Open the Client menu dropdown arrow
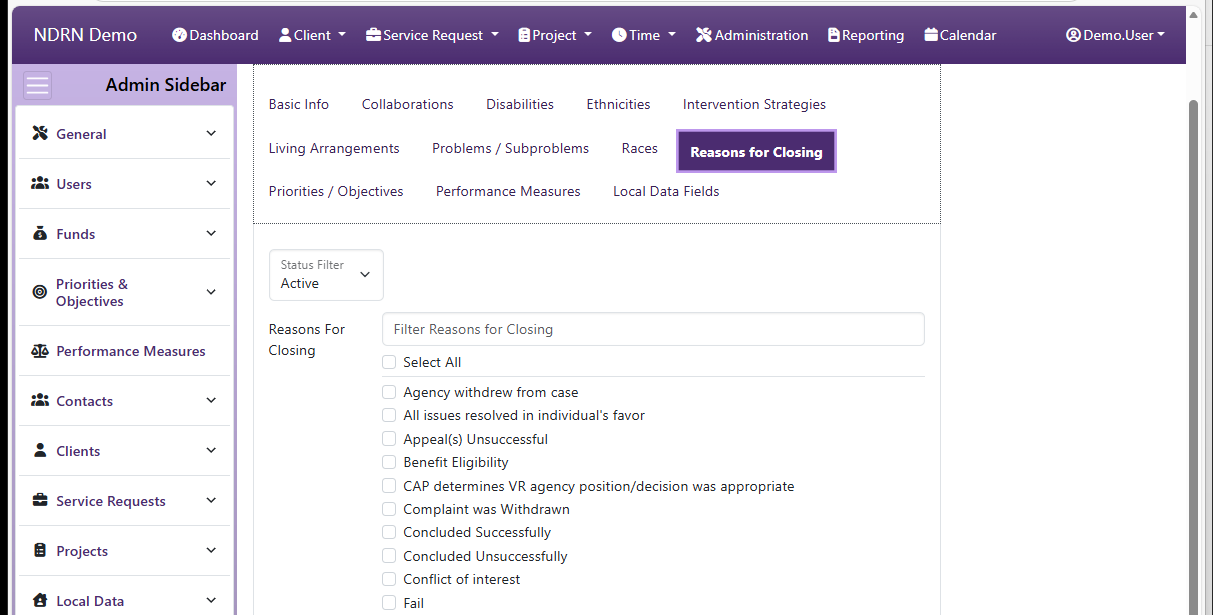 pos(342,35)
